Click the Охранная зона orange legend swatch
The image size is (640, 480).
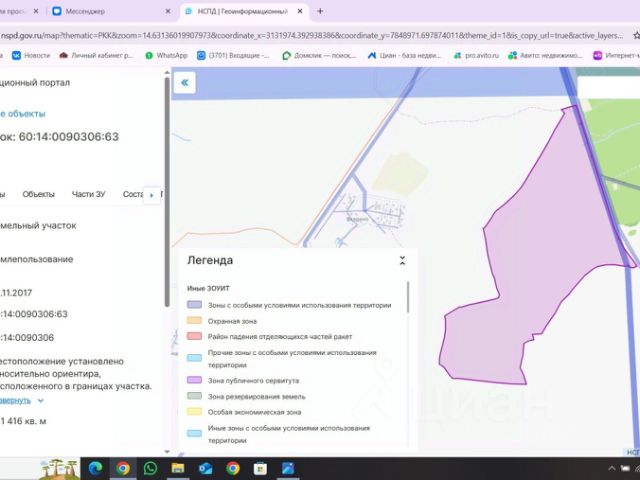(x=194, y=321)
